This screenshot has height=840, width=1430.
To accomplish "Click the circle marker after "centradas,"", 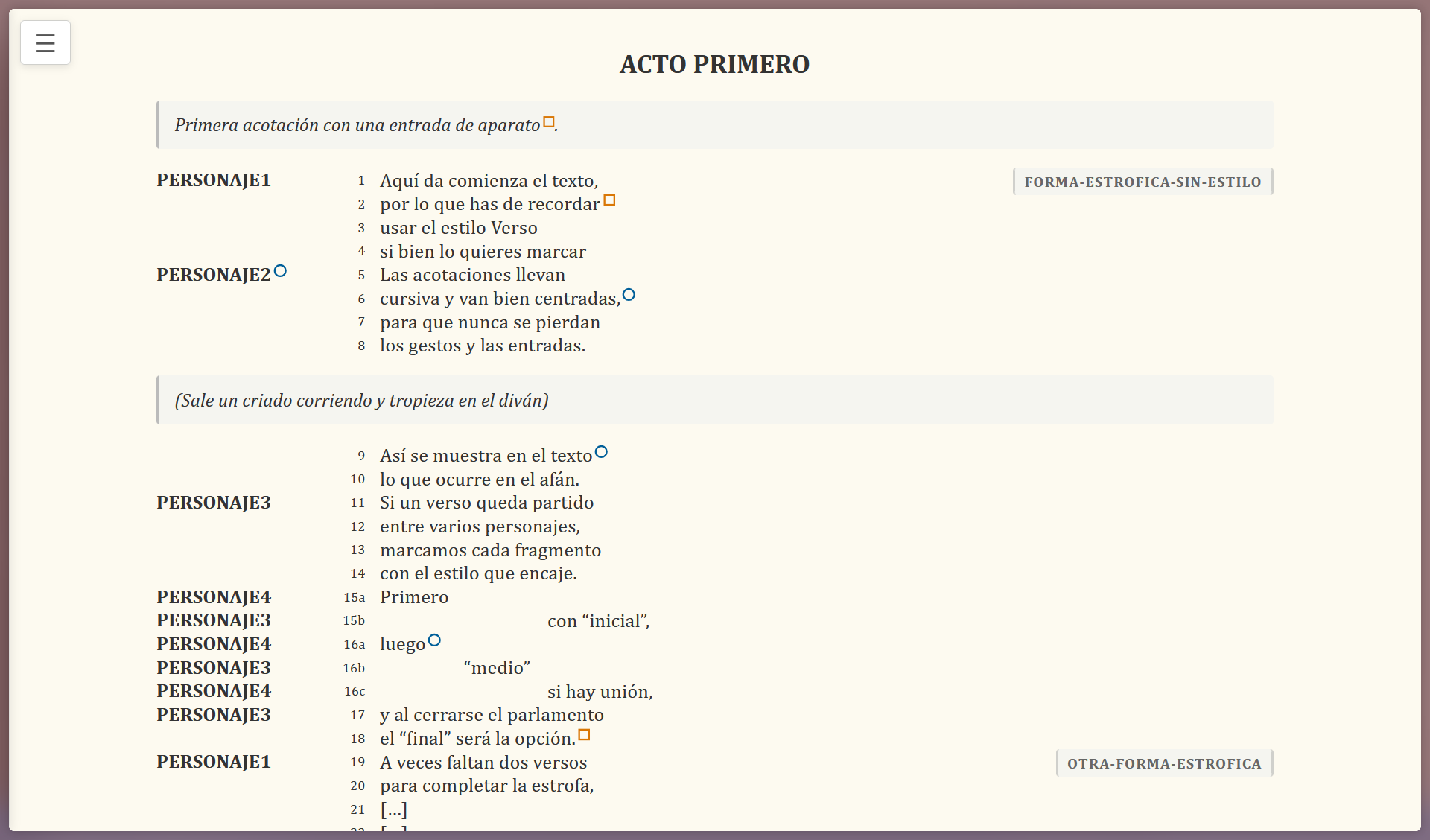I will point(629,294).
